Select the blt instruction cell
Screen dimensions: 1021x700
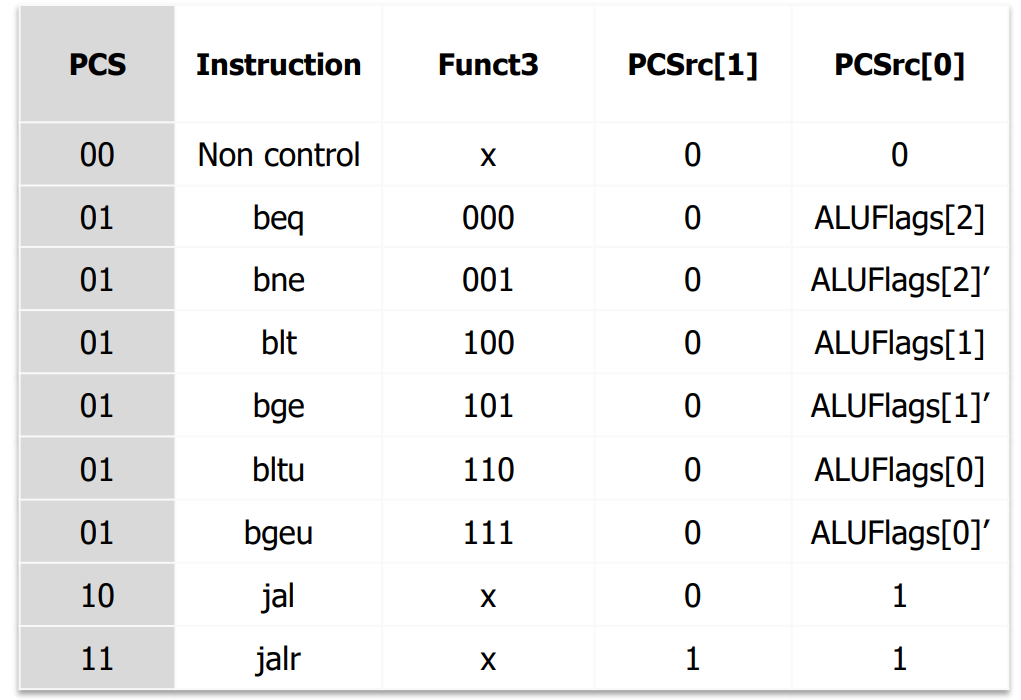[x=279, y=344]
